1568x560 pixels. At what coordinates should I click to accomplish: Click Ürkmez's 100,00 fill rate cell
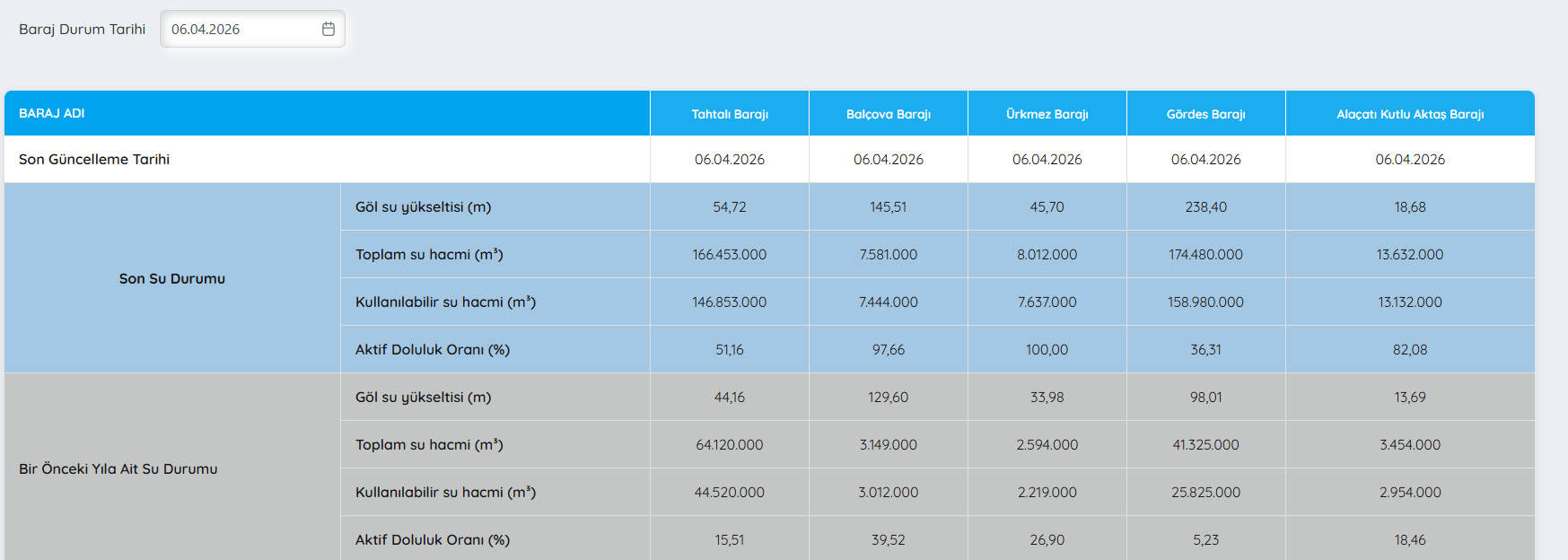pyautogui.click(x=1047, y=350)
